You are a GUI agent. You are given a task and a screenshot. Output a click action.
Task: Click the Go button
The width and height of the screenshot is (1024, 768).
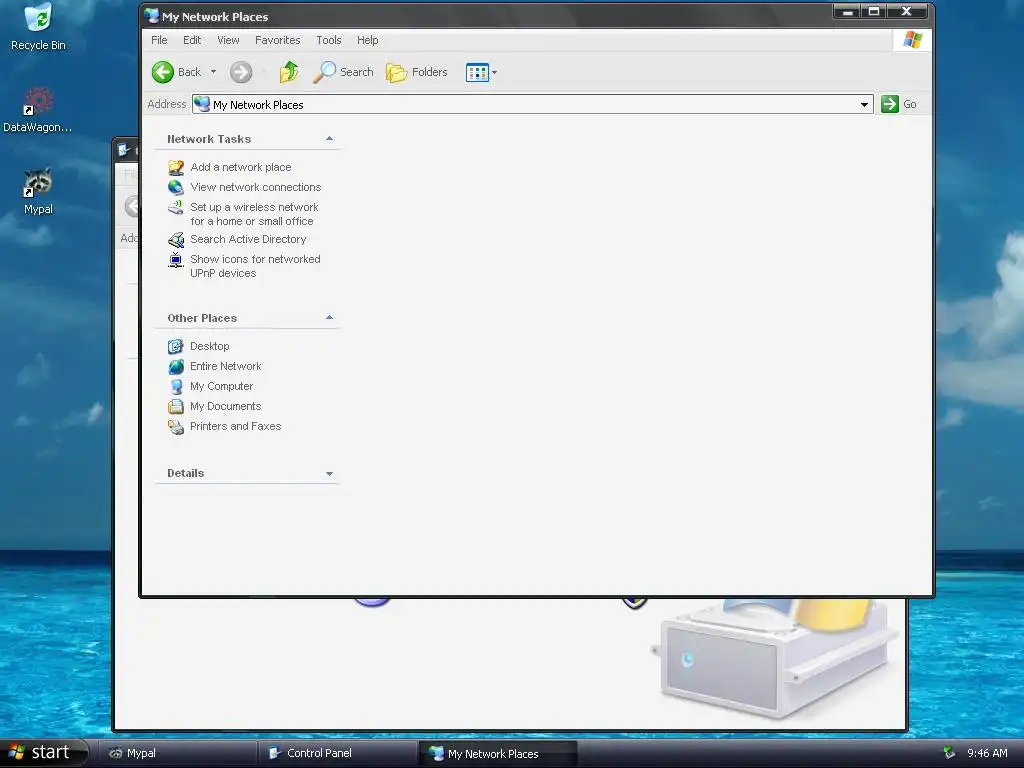point(899,104)
